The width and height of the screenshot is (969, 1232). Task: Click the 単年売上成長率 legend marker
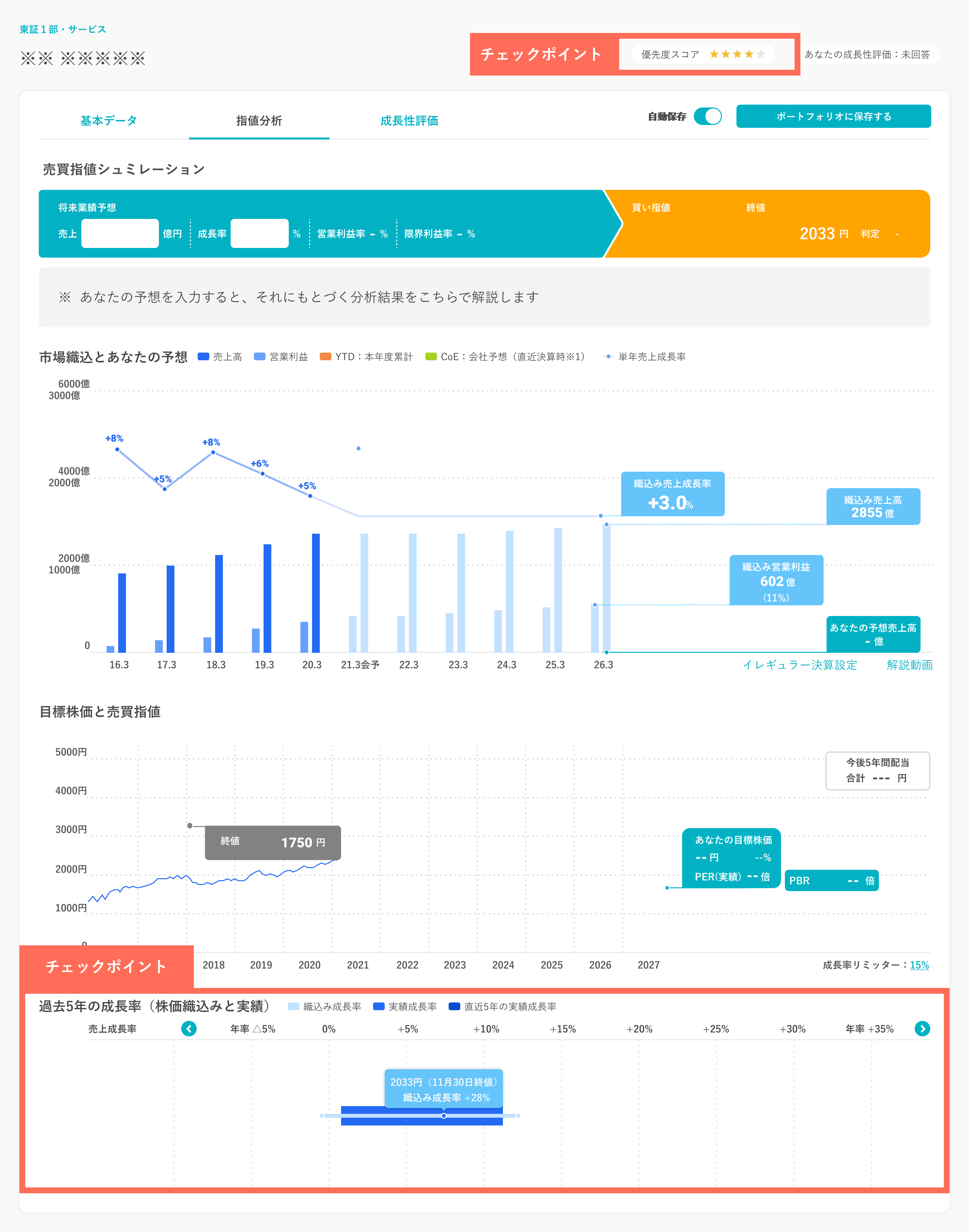tap(608, 357)
